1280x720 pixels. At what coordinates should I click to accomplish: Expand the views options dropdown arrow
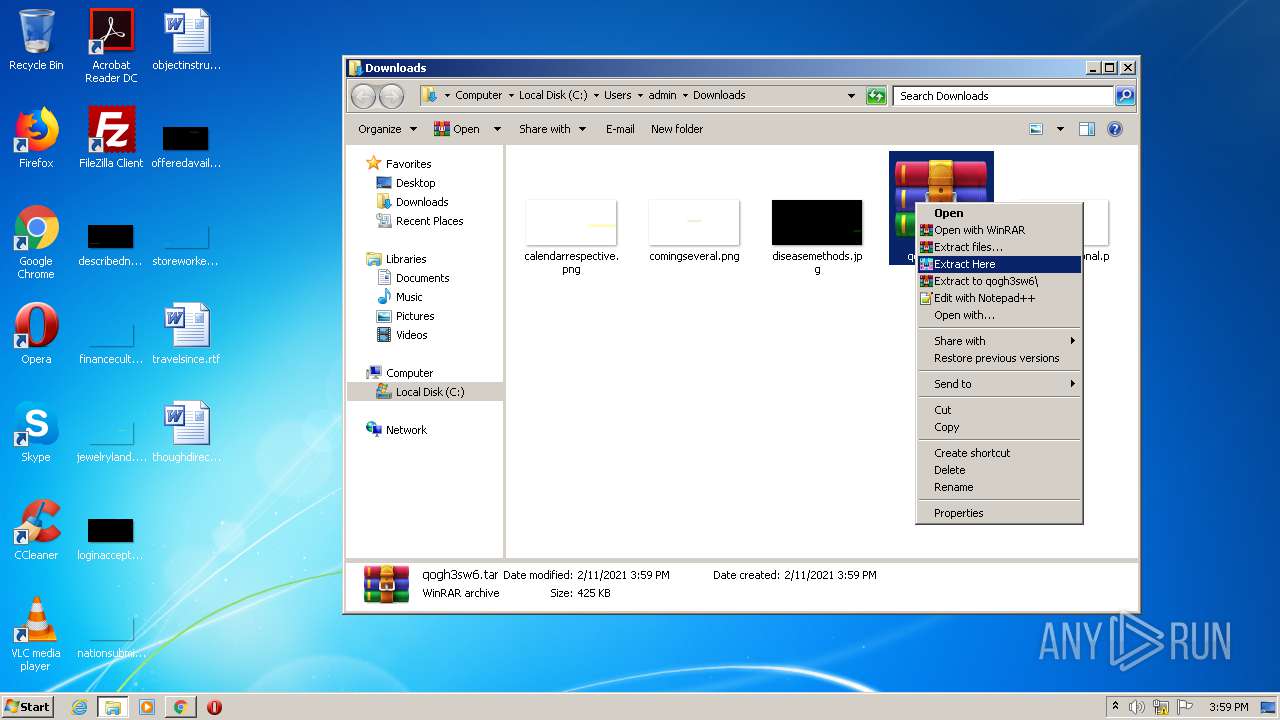pyautogui.click(x=1060, y=129)
